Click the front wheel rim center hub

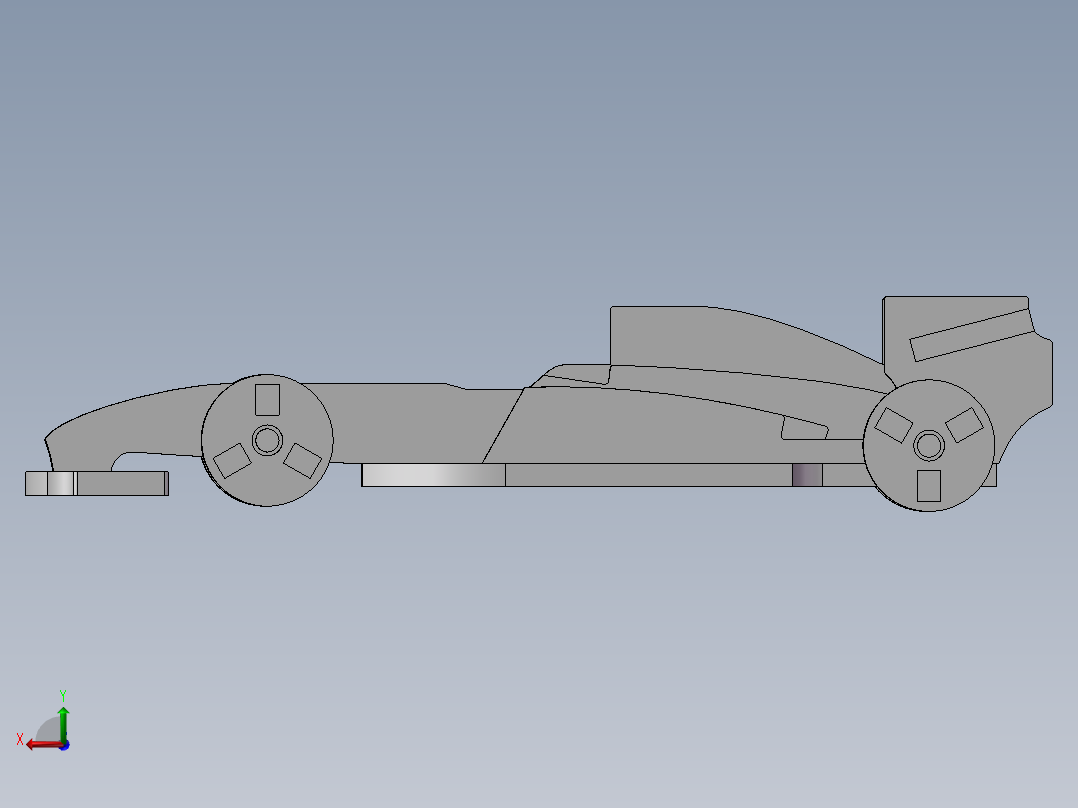[x=266, y=437]
